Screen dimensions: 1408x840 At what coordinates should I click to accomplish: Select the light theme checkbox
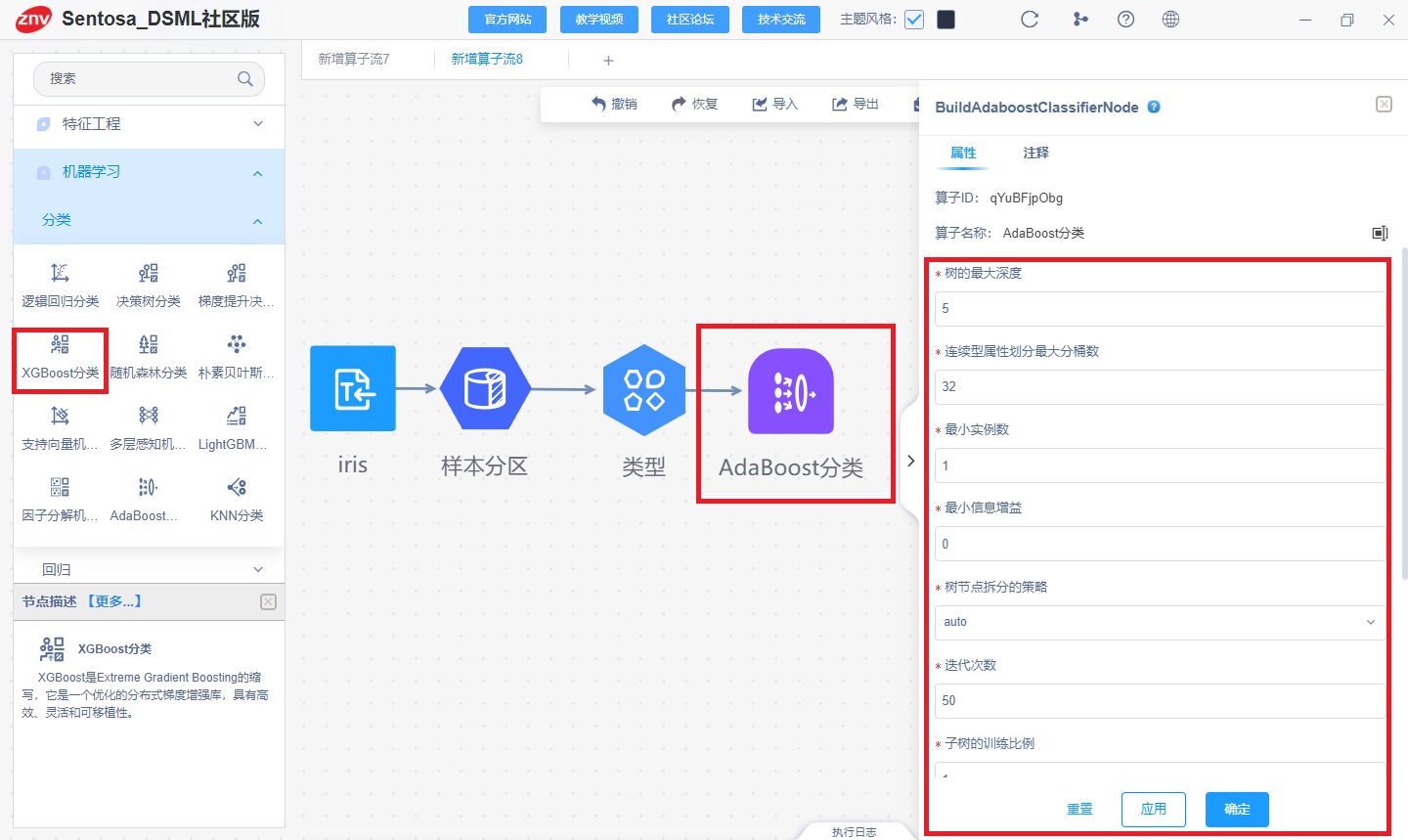[x=914, y=20]
